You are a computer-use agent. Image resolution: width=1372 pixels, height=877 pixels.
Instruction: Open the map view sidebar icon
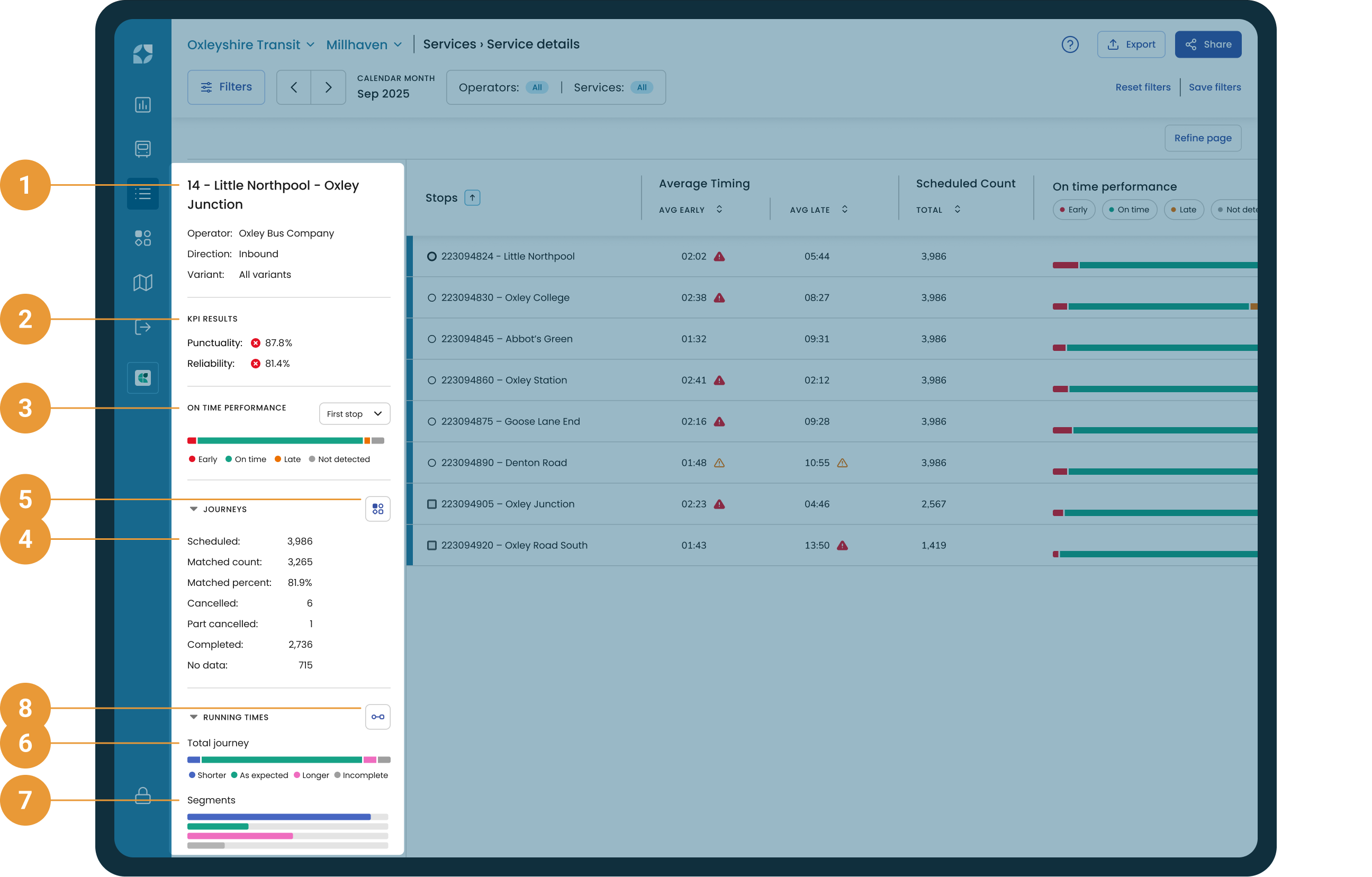142,283
